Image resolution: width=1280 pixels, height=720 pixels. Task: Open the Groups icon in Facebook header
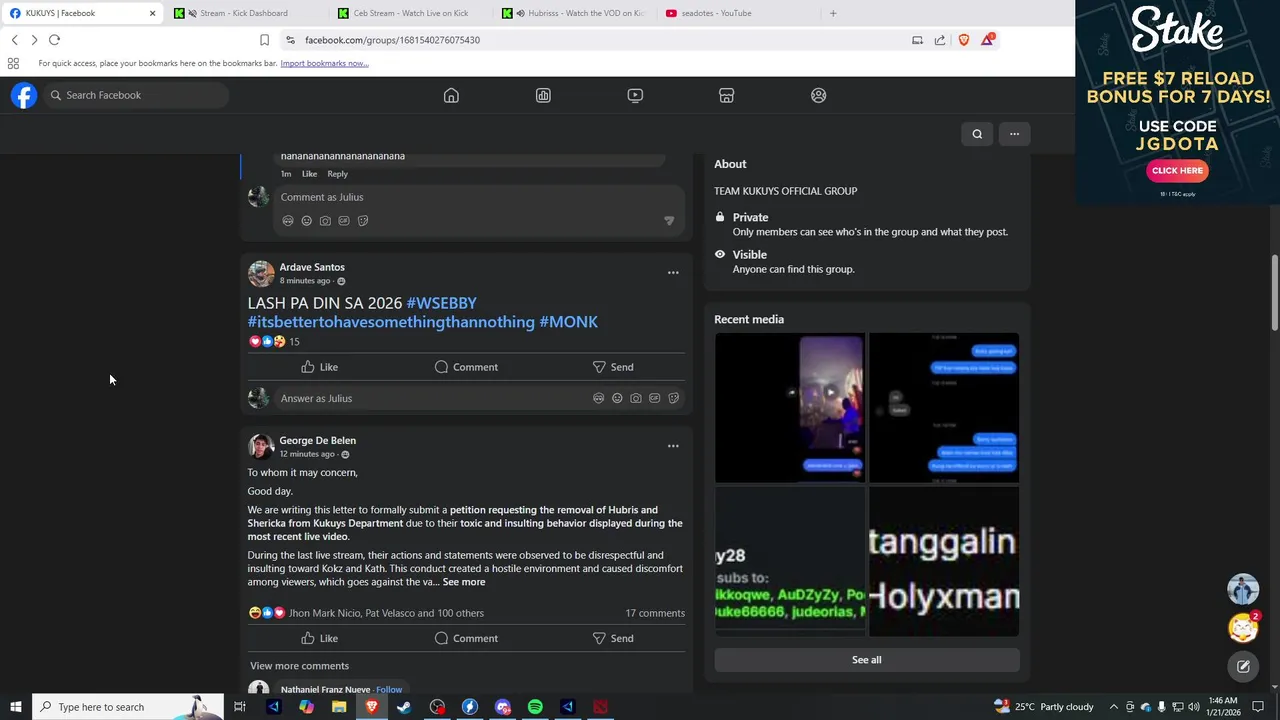(819, 95)
